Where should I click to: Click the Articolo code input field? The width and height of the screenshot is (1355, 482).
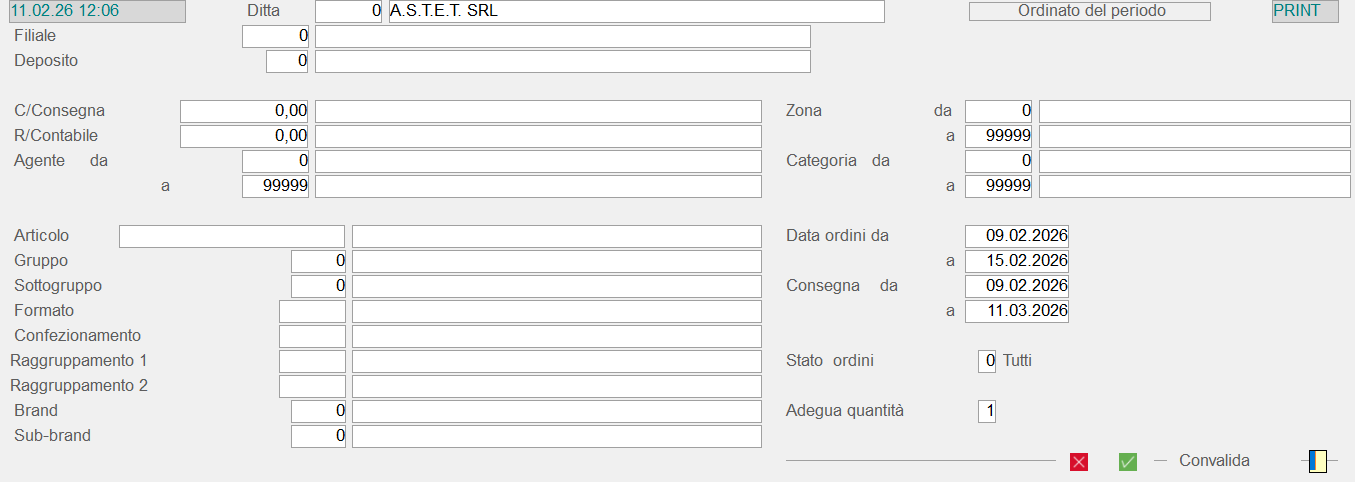pyautogui.click(x=231, y=236)
